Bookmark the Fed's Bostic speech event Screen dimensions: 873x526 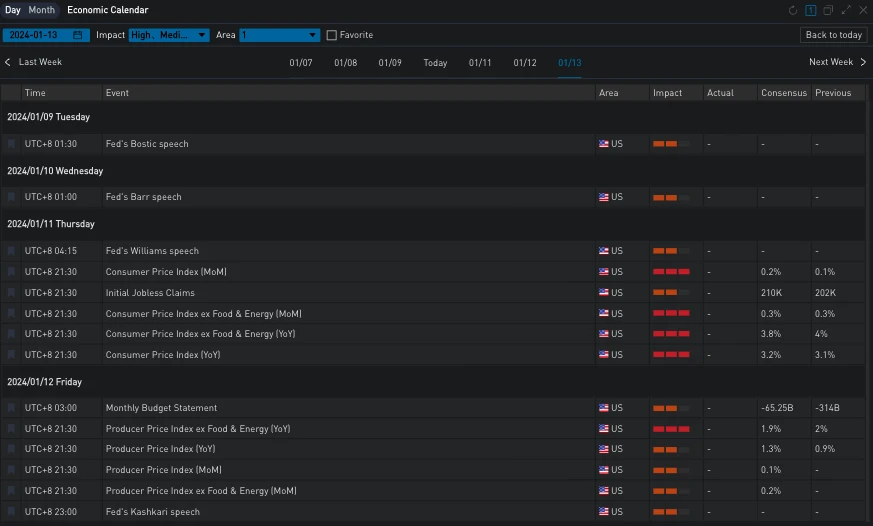12,144
